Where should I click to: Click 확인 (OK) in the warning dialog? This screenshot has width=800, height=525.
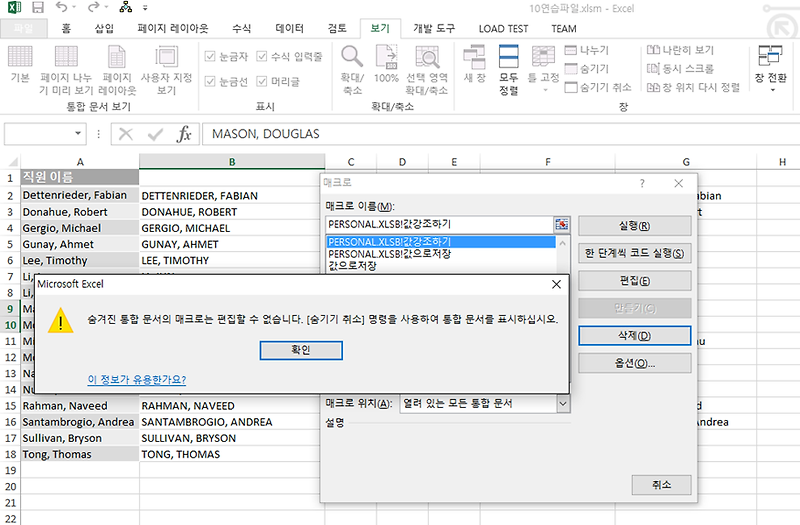301,350
